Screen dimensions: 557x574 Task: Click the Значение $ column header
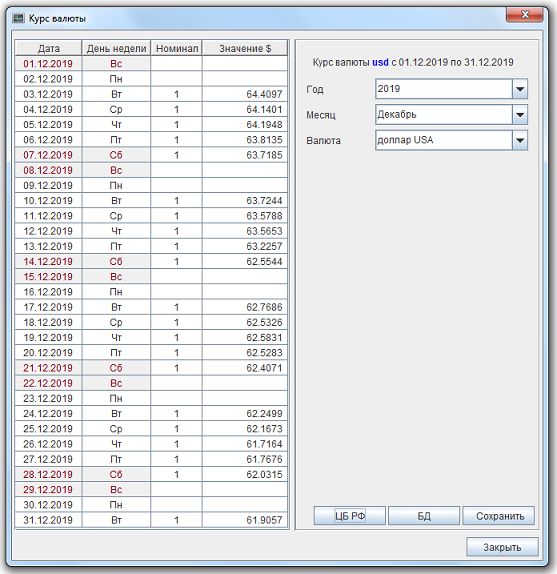pyautogui.click(x=245, y=48)
